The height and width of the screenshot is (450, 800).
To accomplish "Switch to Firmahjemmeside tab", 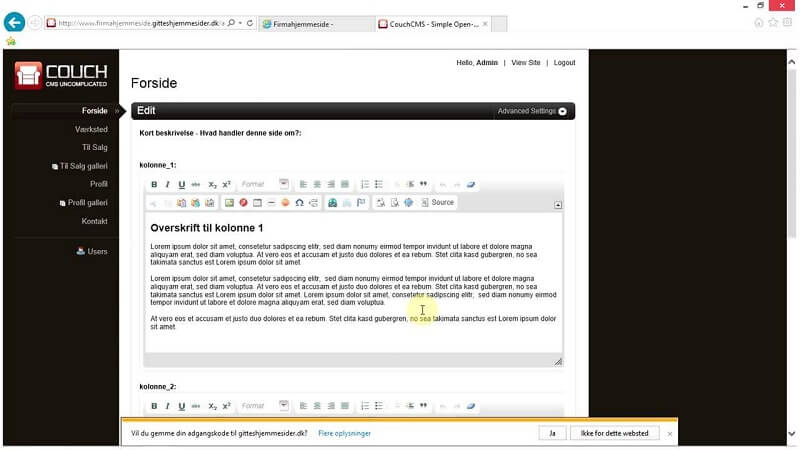I will 317,24.
